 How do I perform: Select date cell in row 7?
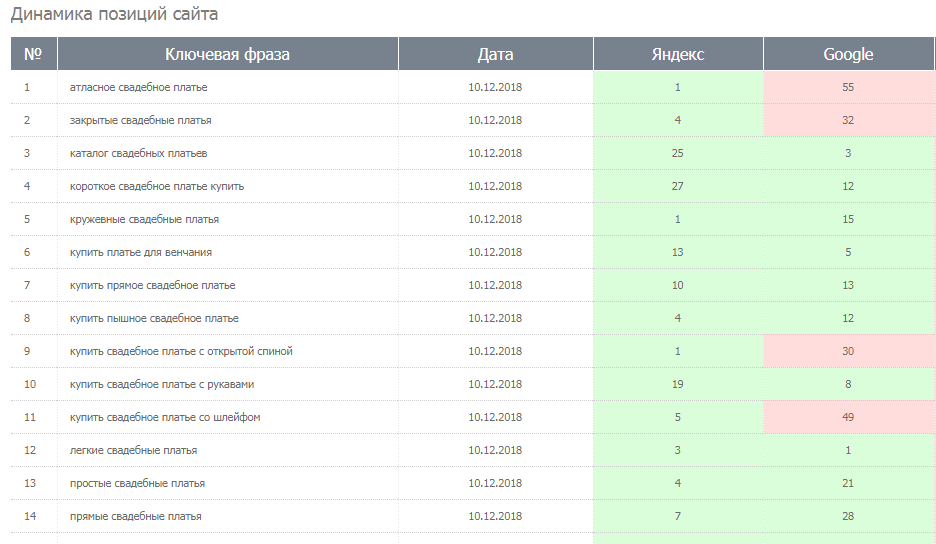495,285
